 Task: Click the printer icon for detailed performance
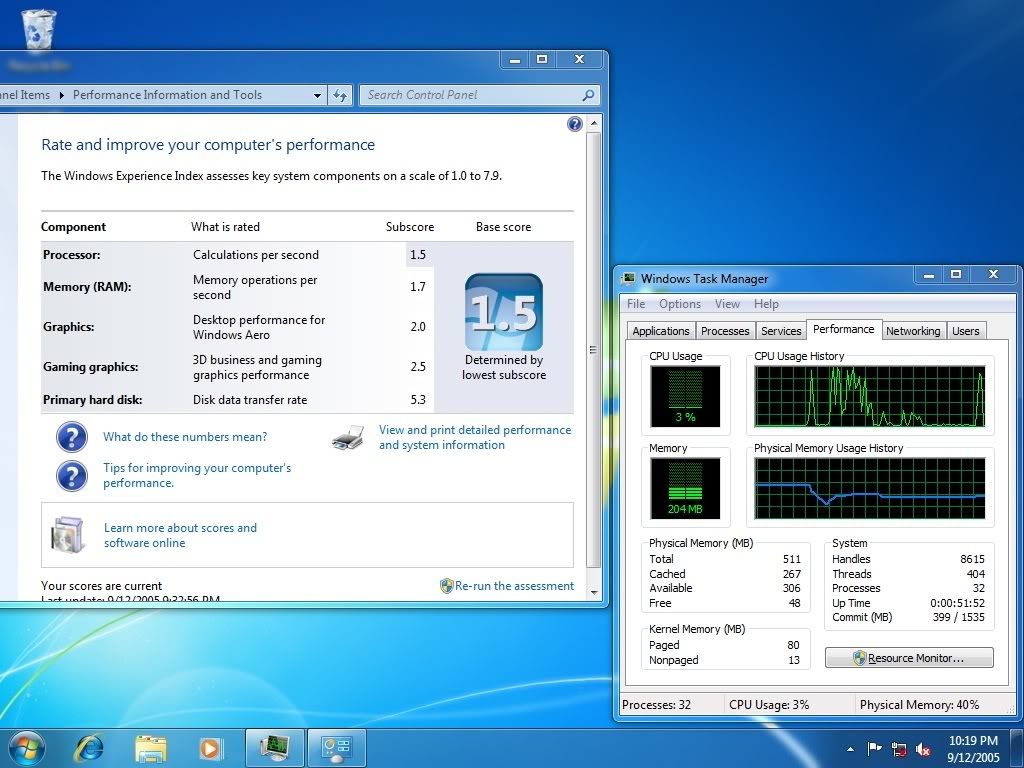347,438
